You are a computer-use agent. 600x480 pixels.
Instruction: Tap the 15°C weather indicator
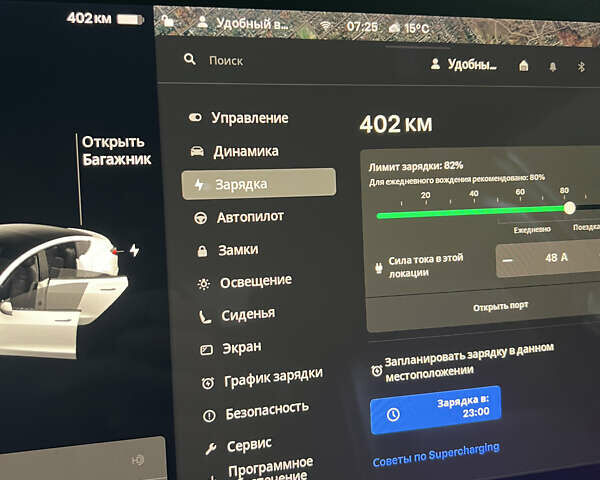click(x=409, y=28)
